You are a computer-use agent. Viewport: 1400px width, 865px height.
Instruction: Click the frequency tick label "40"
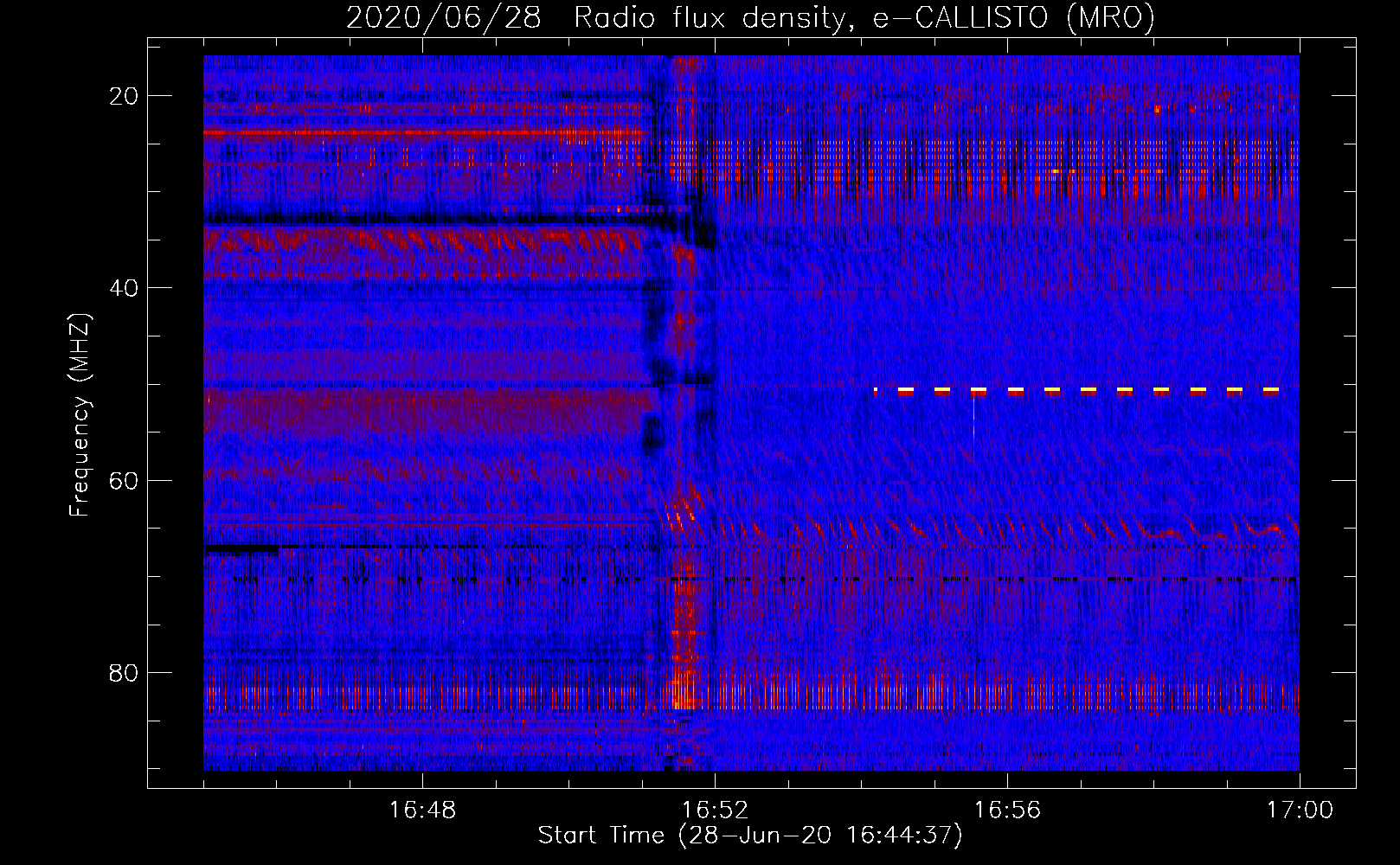(125, 288)
